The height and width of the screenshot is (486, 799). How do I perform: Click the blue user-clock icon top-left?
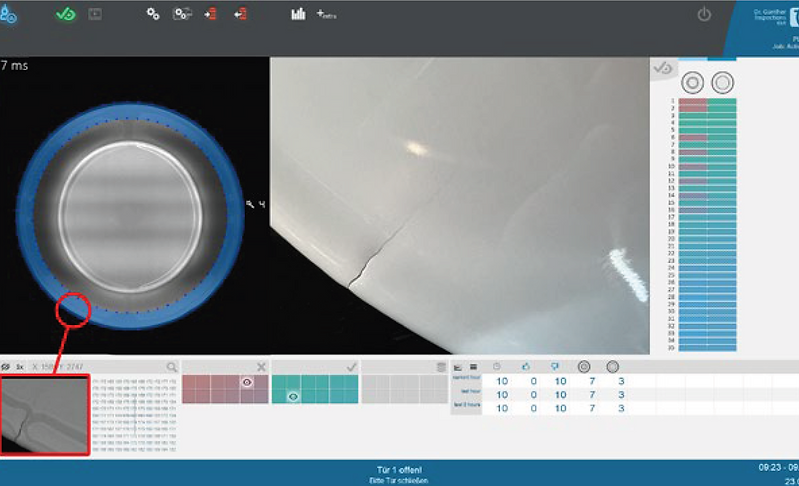[8, 15]
